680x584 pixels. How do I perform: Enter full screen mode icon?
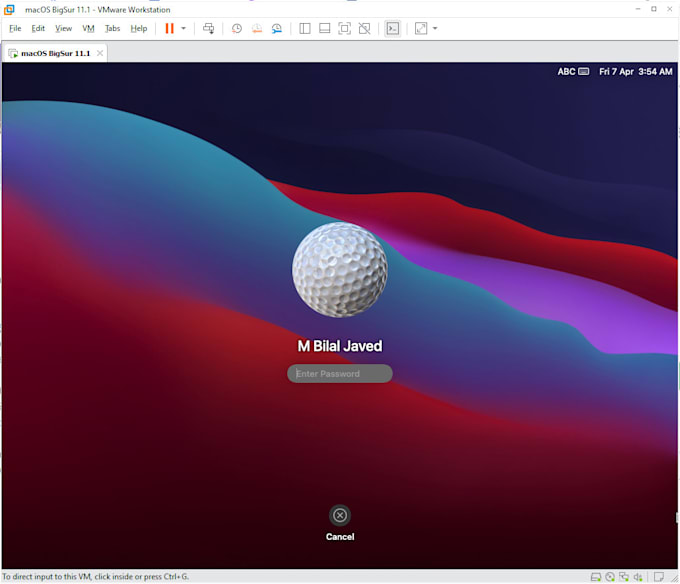point(344,29)
